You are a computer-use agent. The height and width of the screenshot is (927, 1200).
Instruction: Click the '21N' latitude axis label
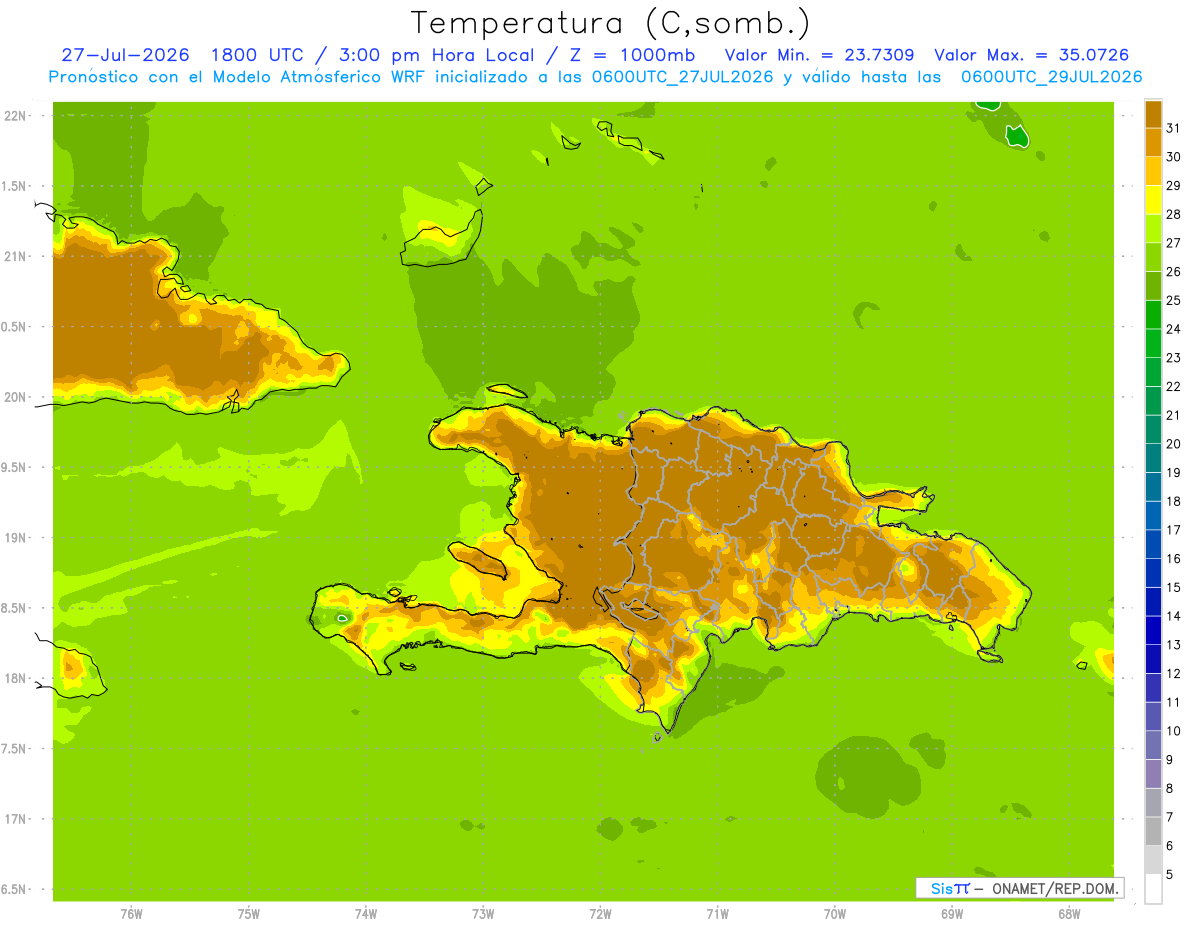click(15, 257)
